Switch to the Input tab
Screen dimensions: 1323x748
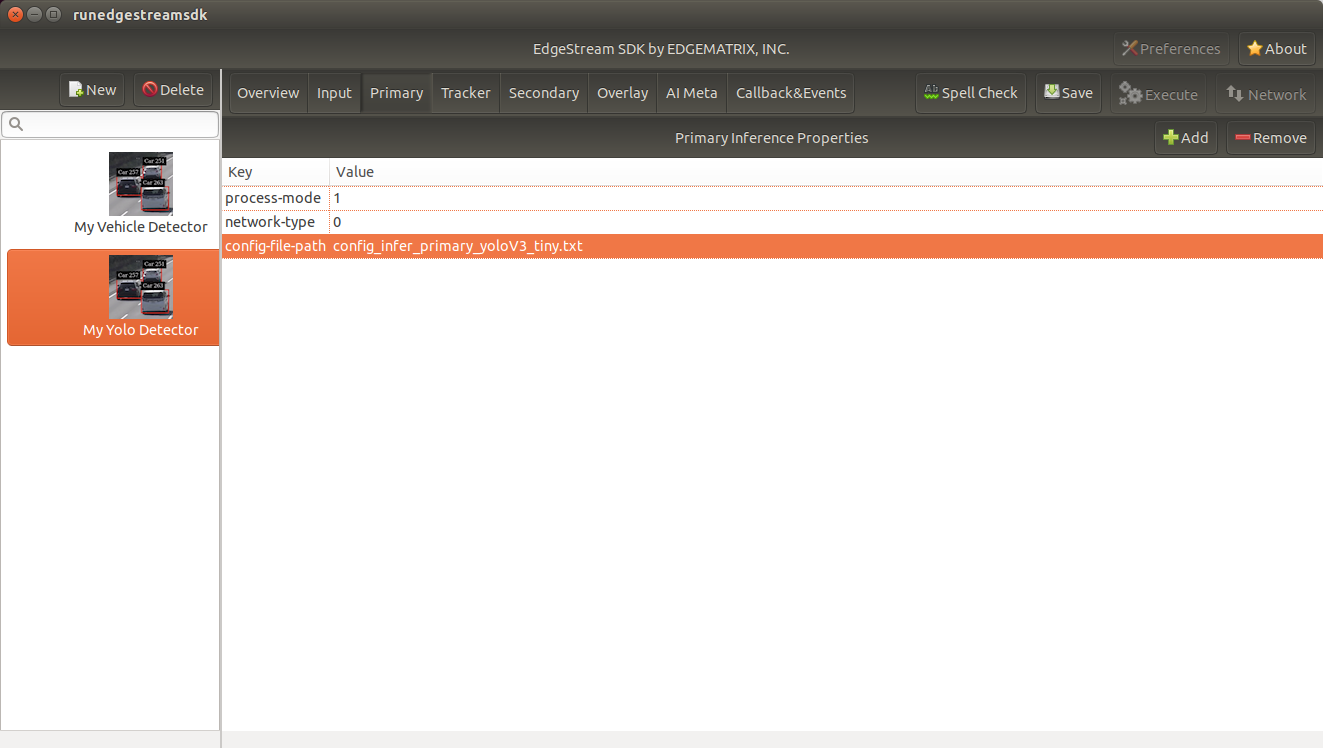(x=334, y=93)
